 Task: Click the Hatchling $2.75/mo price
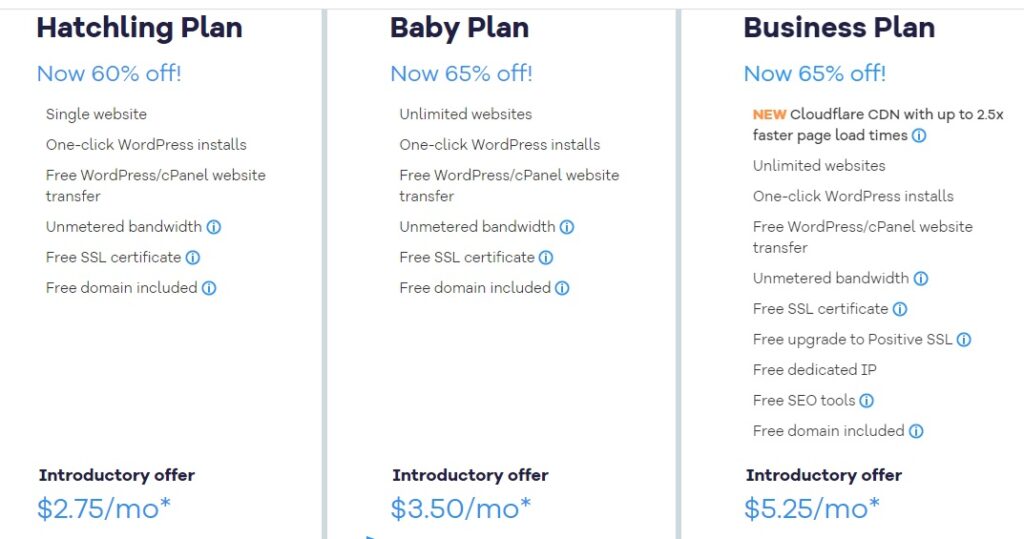tap(104, 508)
